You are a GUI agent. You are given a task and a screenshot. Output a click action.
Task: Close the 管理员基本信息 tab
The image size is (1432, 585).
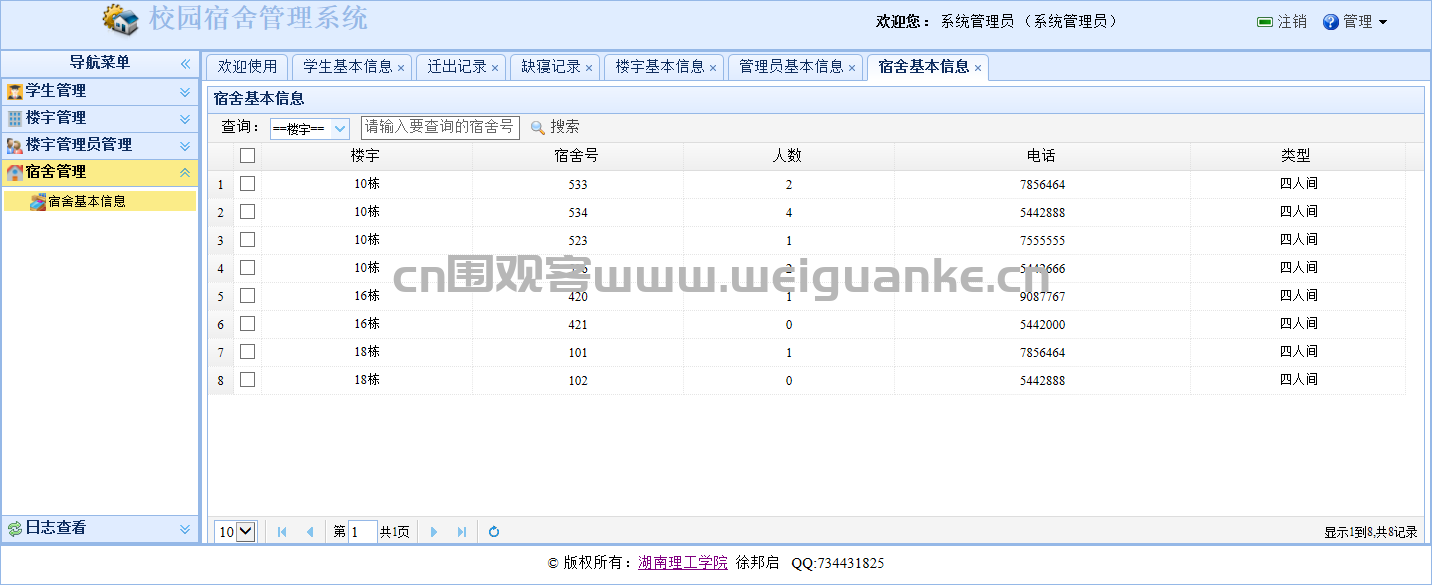click(x=852, y=68)
